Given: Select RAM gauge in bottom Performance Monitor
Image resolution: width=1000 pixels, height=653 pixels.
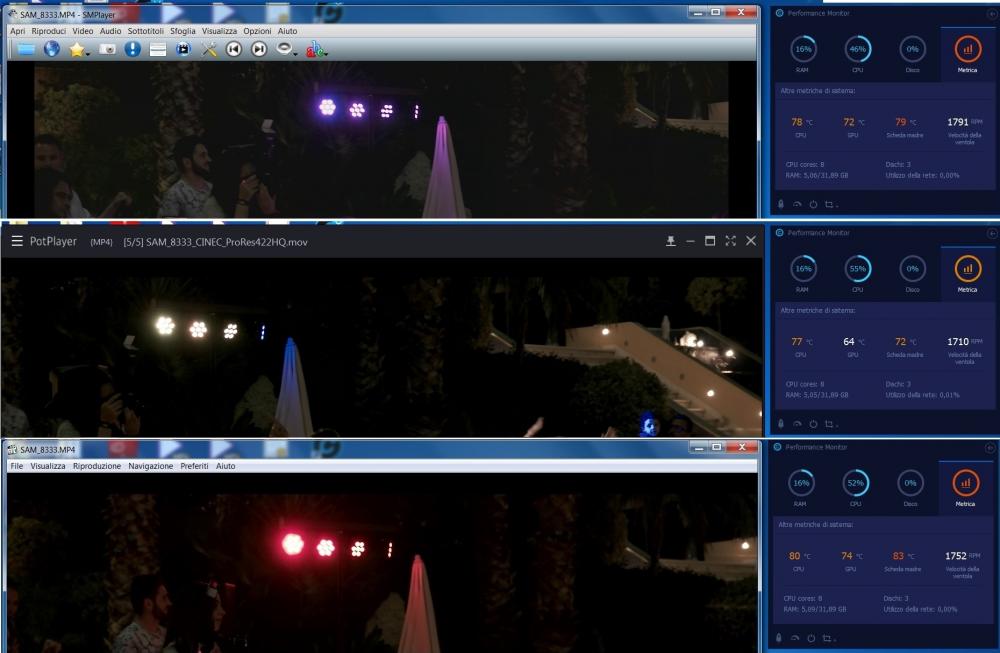Looking at the screenshot, I should pyautogui.click(x=801, y=485).
